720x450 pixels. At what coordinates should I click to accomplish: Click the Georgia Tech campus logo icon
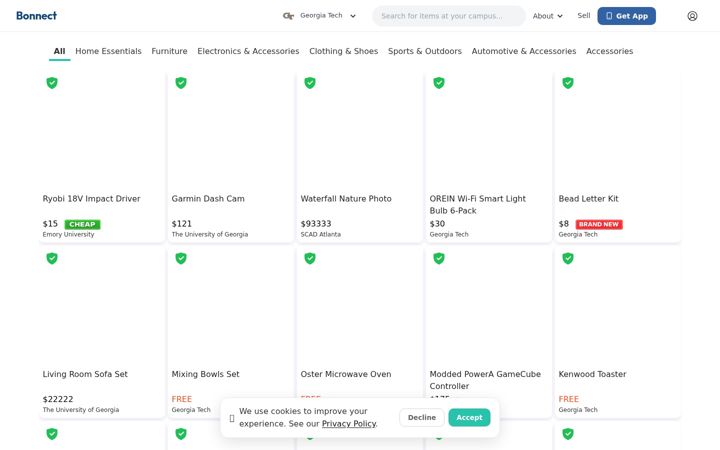tap(288, 16)
